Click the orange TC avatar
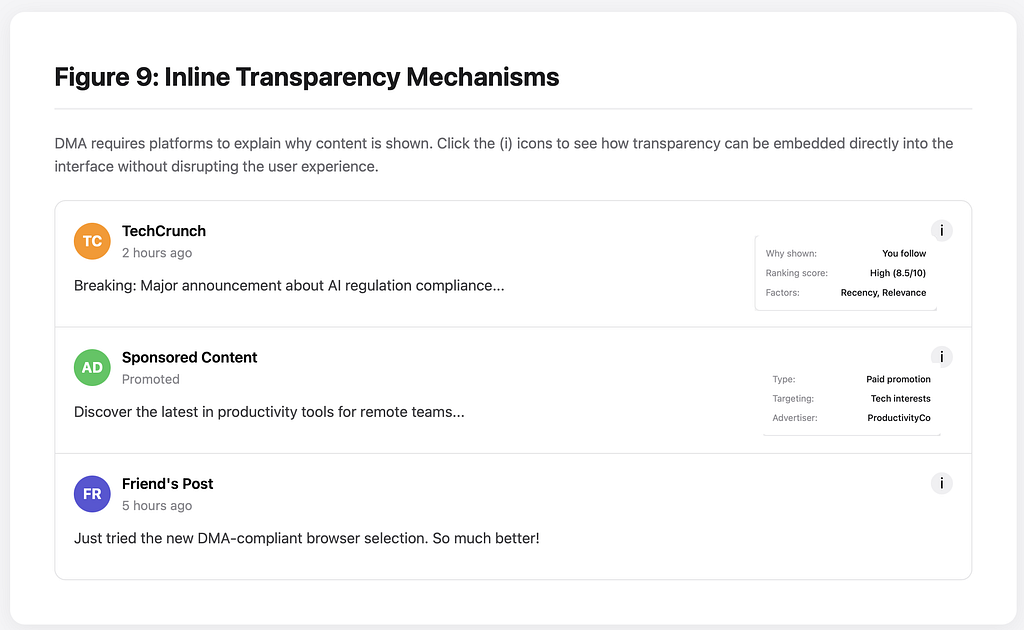Viewport: 1024px width, 630px height. (x=92, y=241)
